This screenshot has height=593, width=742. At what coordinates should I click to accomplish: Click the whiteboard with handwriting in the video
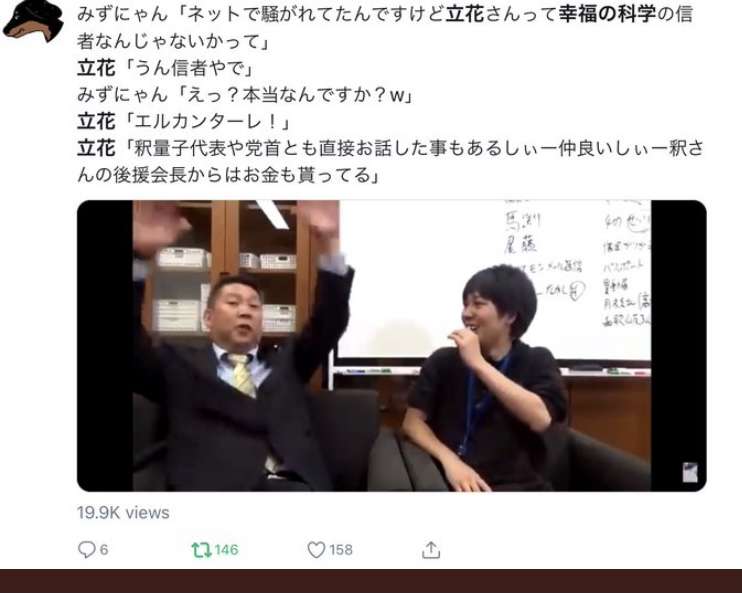tap(495, 279)
